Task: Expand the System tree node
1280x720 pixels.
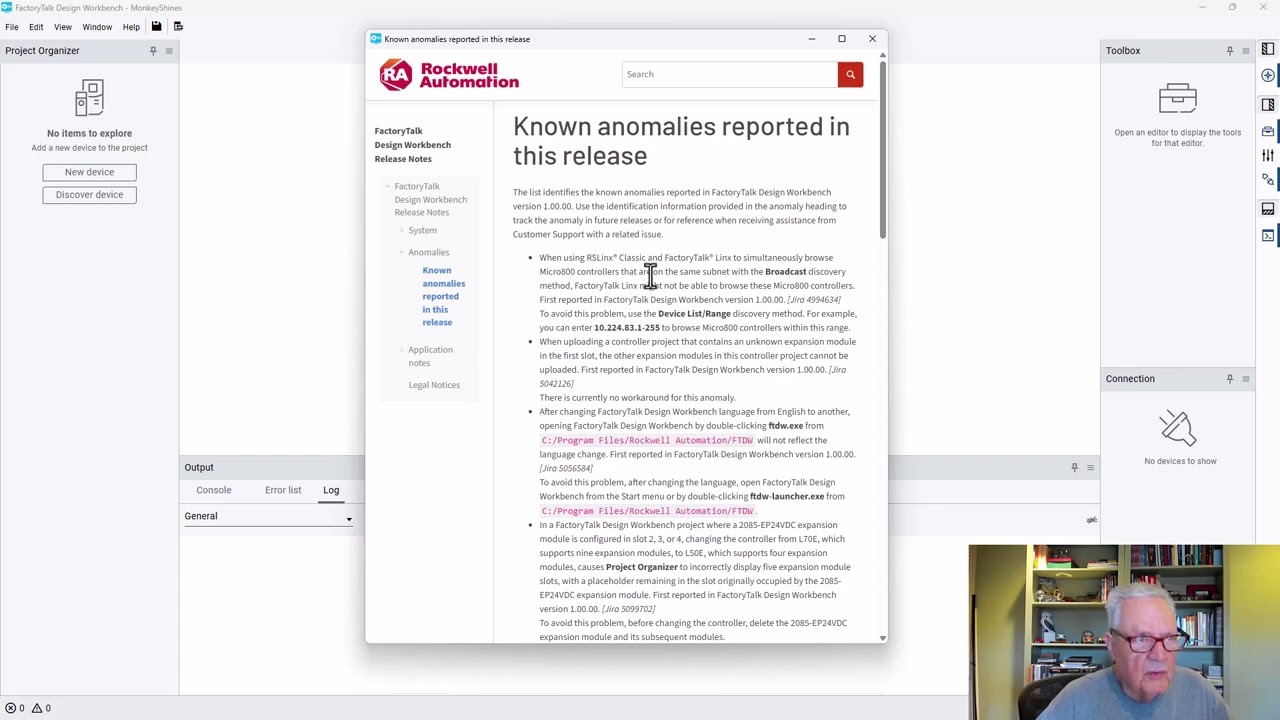Action: [402, 231]
